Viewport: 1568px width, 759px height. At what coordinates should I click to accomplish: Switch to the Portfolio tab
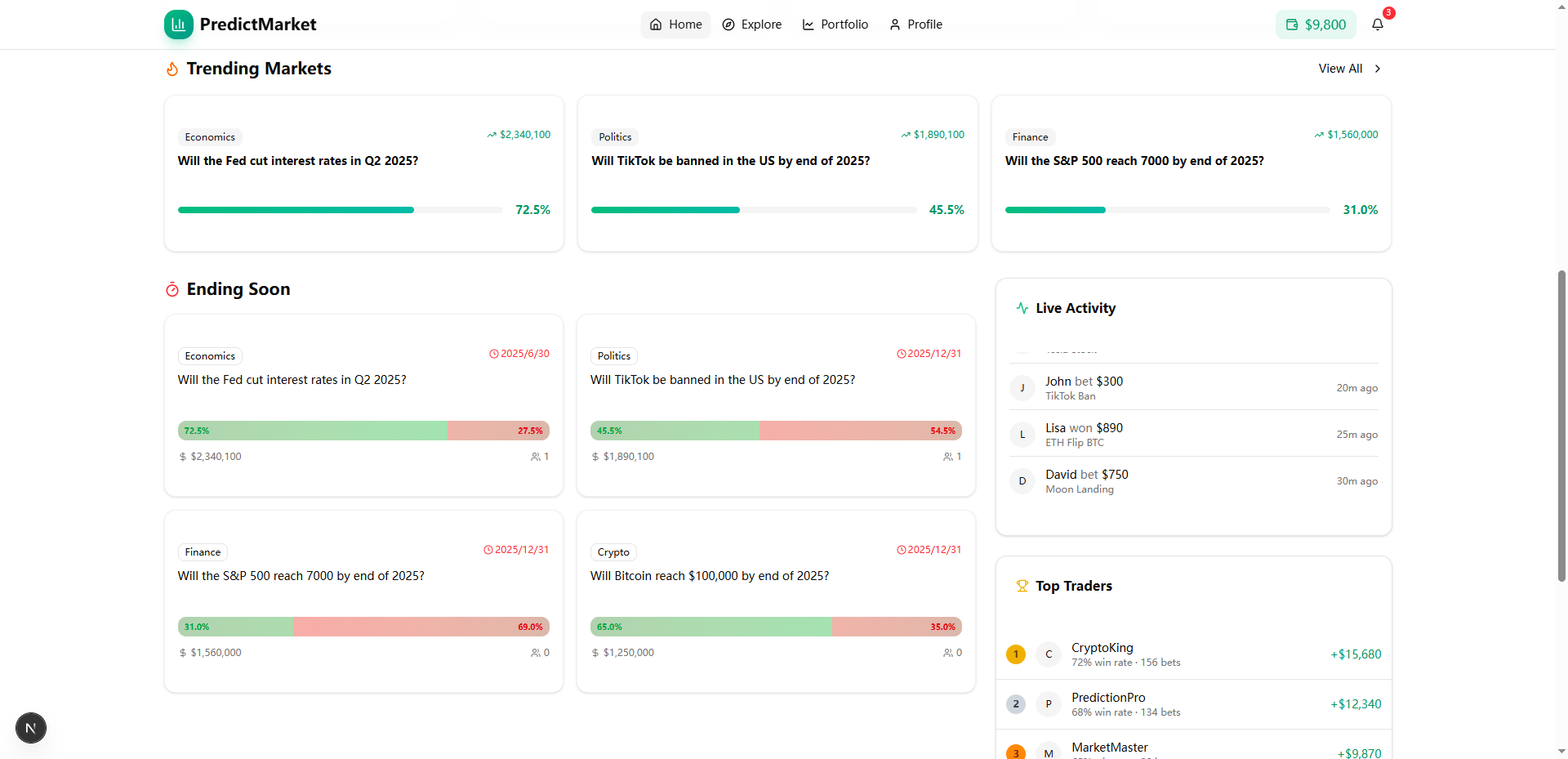click(835, 25)
